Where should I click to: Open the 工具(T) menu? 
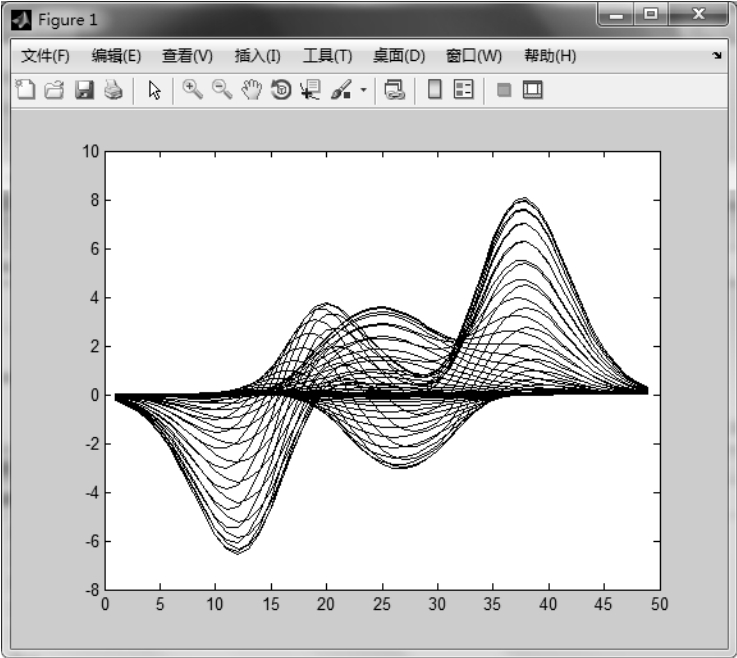[x=328, y=56]
